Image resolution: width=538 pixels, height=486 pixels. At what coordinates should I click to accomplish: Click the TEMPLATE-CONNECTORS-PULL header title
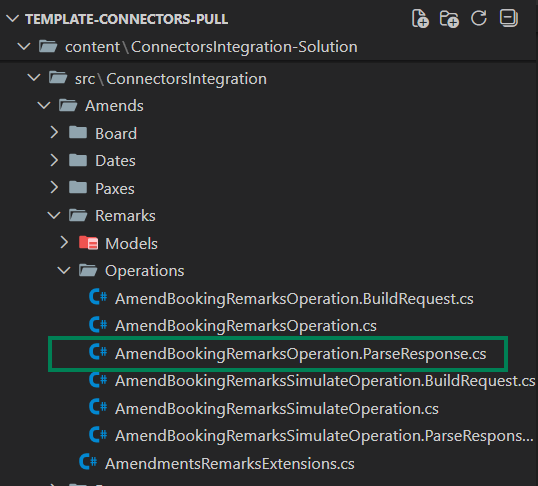[127, 19]
